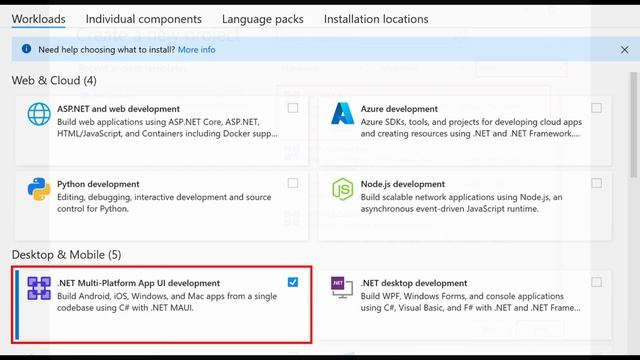Screen dimensions: 640x360
Task: Click the 'Build scalable network applications' description
Action: [461, 203]
